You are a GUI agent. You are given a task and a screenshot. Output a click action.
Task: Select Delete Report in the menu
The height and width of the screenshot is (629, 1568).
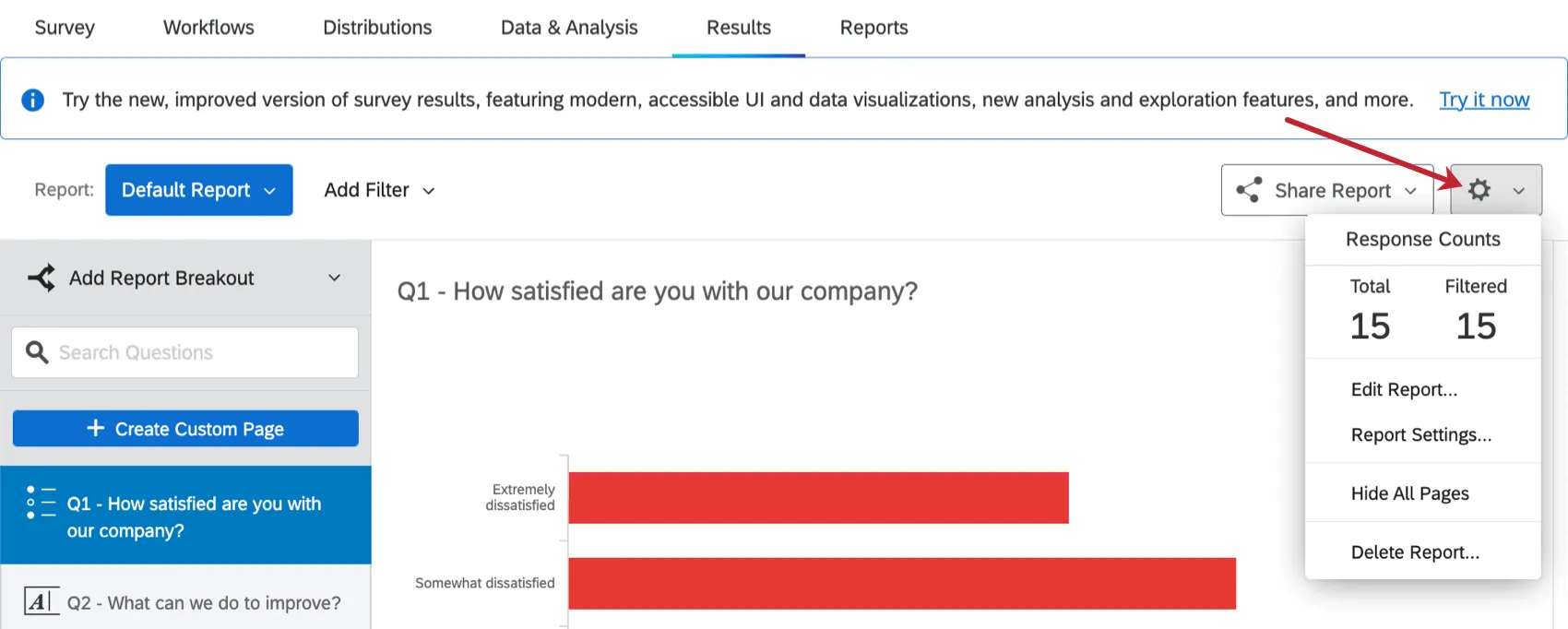pos(1415,552)
